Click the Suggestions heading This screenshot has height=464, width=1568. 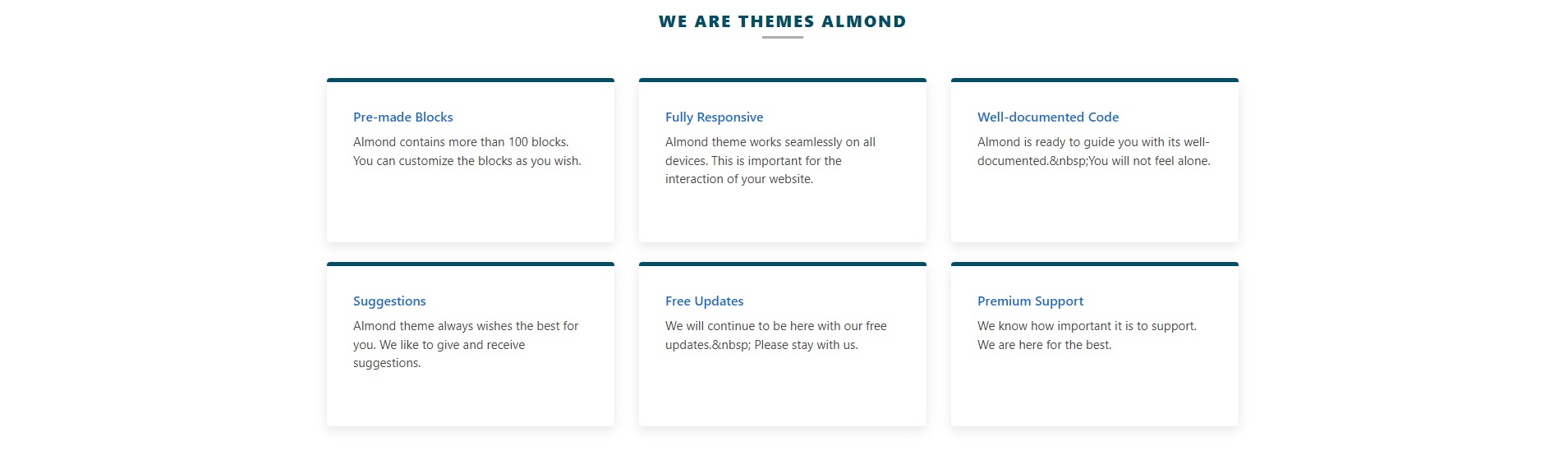[389, 301]
